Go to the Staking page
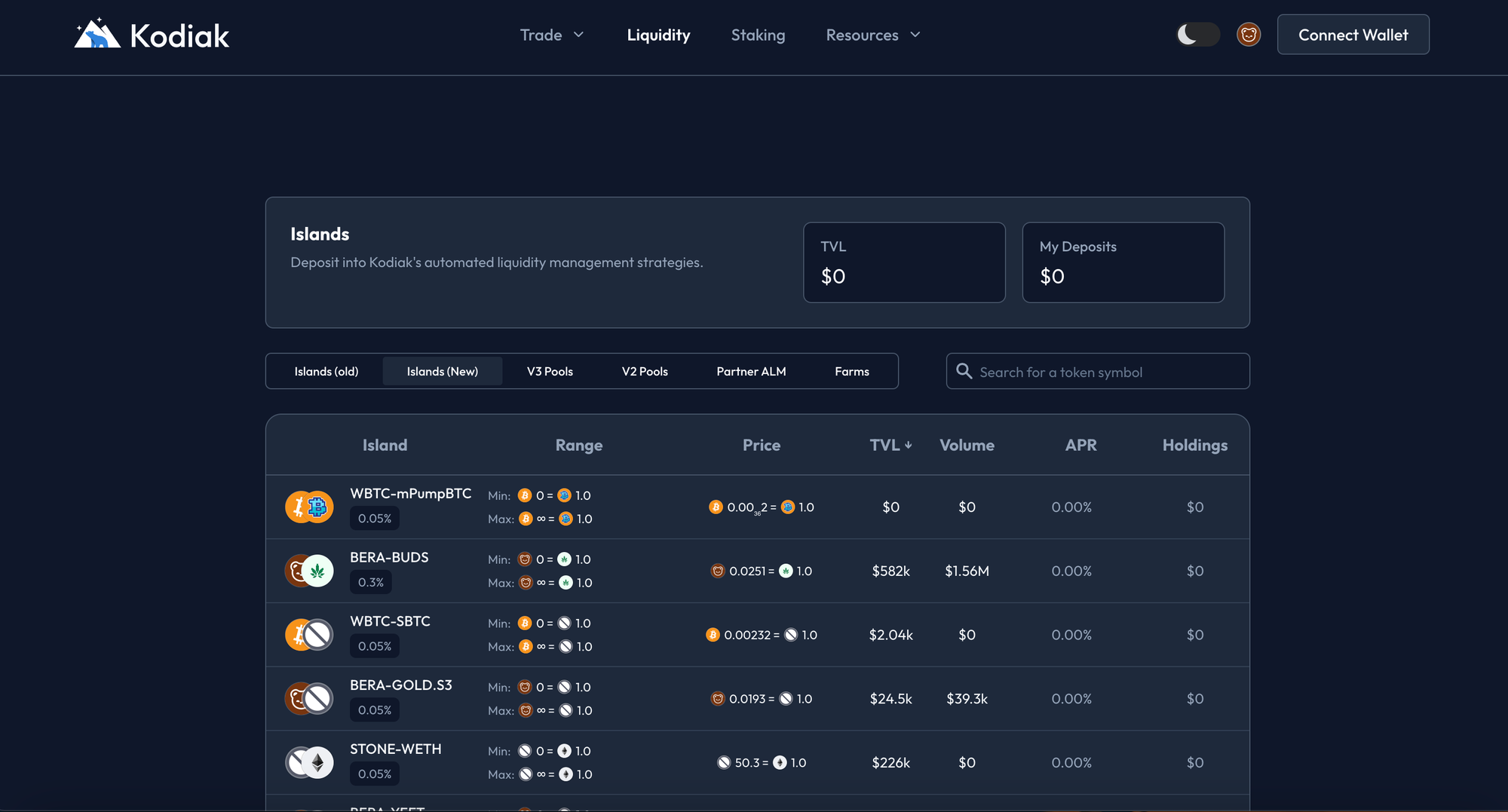Viewport: 1508px width, 812px height. point(758,35)
